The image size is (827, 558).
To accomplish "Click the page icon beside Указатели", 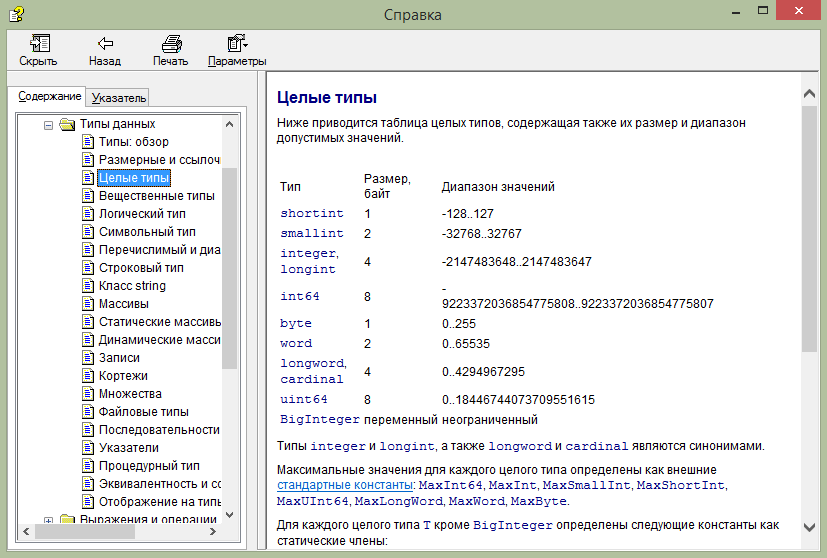I will [x=88, y=447].
